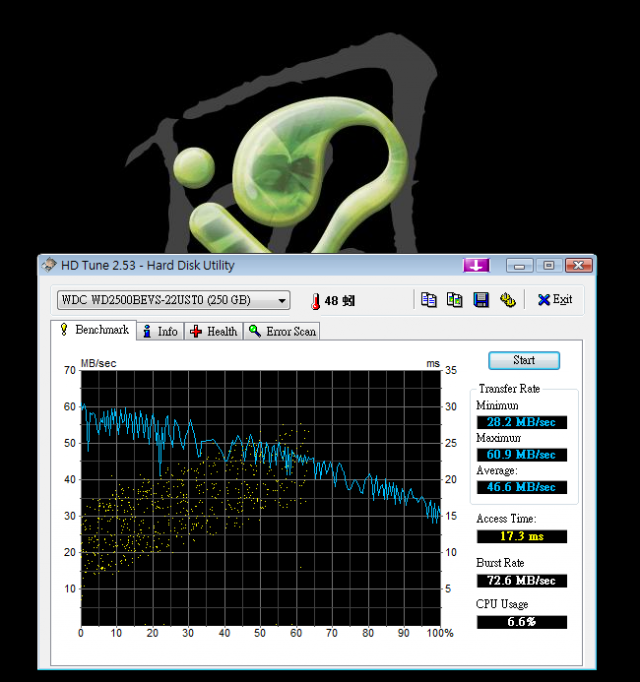Open the Info tab

pos(161,331)
